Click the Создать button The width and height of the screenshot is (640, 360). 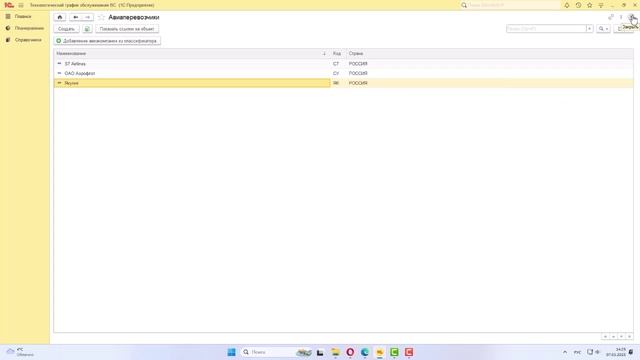tap(67, 29)
